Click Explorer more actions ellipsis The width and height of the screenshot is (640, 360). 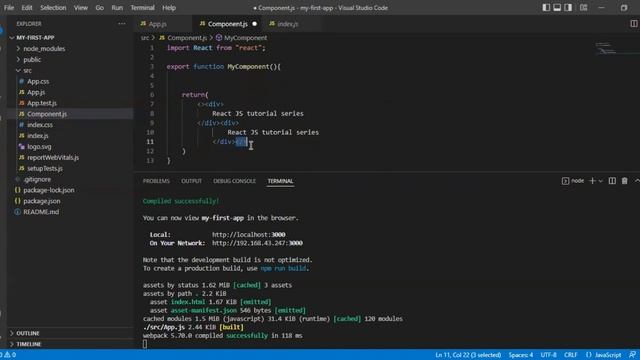(x=122, y=24)
